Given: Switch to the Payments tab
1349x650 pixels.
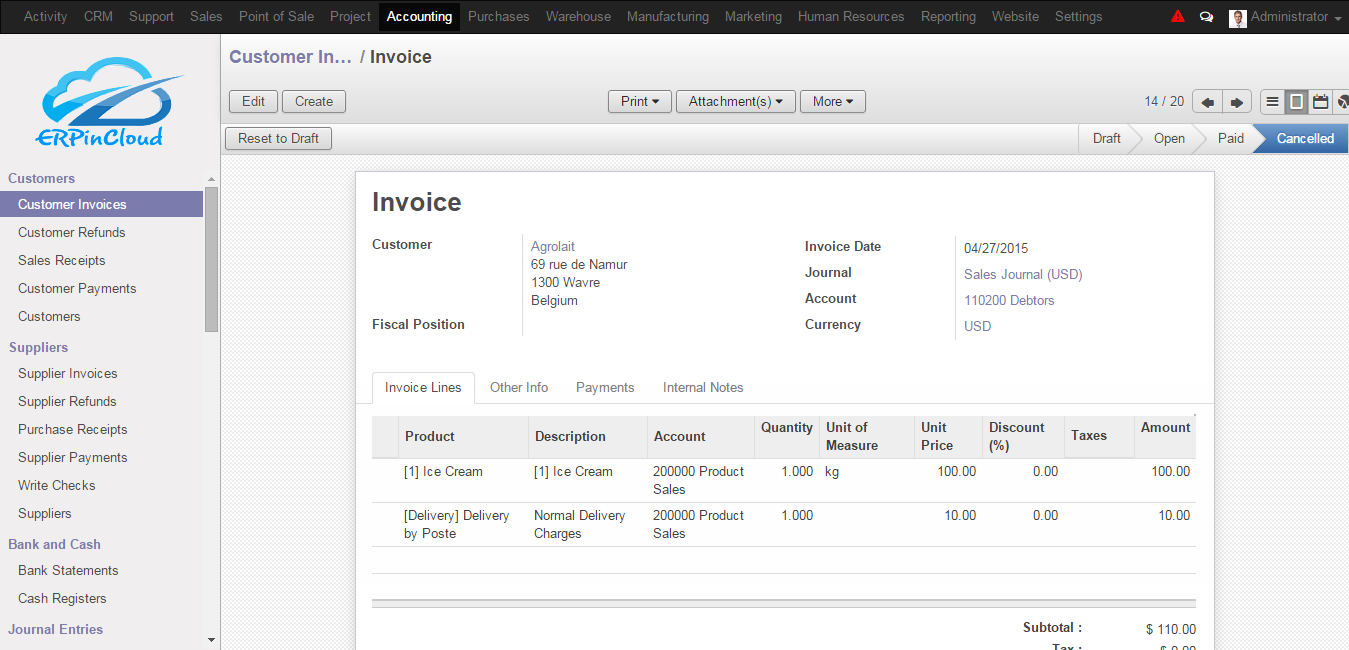Looking at the screenshot, I should pyautogui.click(x=605, y=388).
